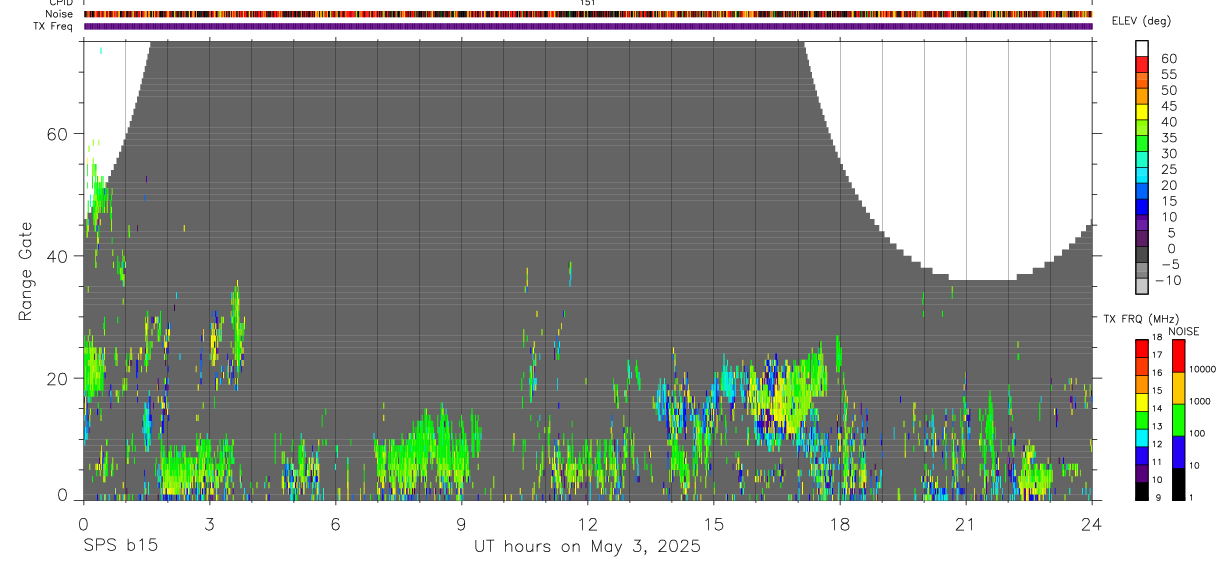1228x567 pixels.
Task: Click the x-axis tick label "3"
Action: point(209,524)
